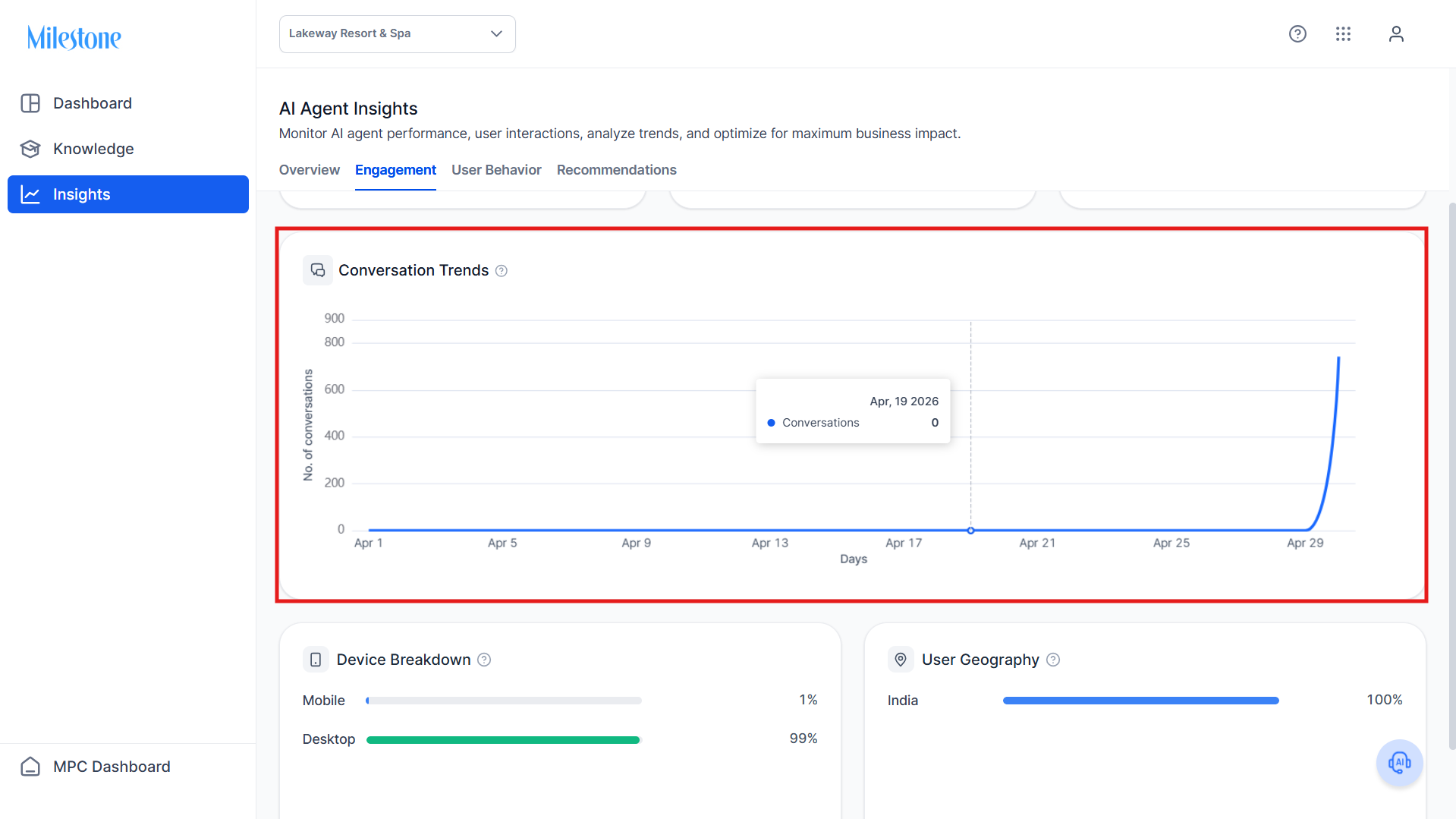Click the Desktop green progress bar

point(503,740)
